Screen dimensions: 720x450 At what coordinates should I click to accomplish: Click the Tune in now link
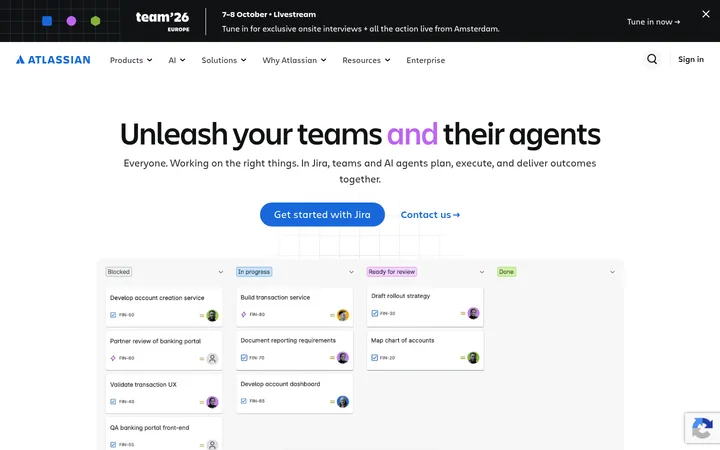coord(653,22)
